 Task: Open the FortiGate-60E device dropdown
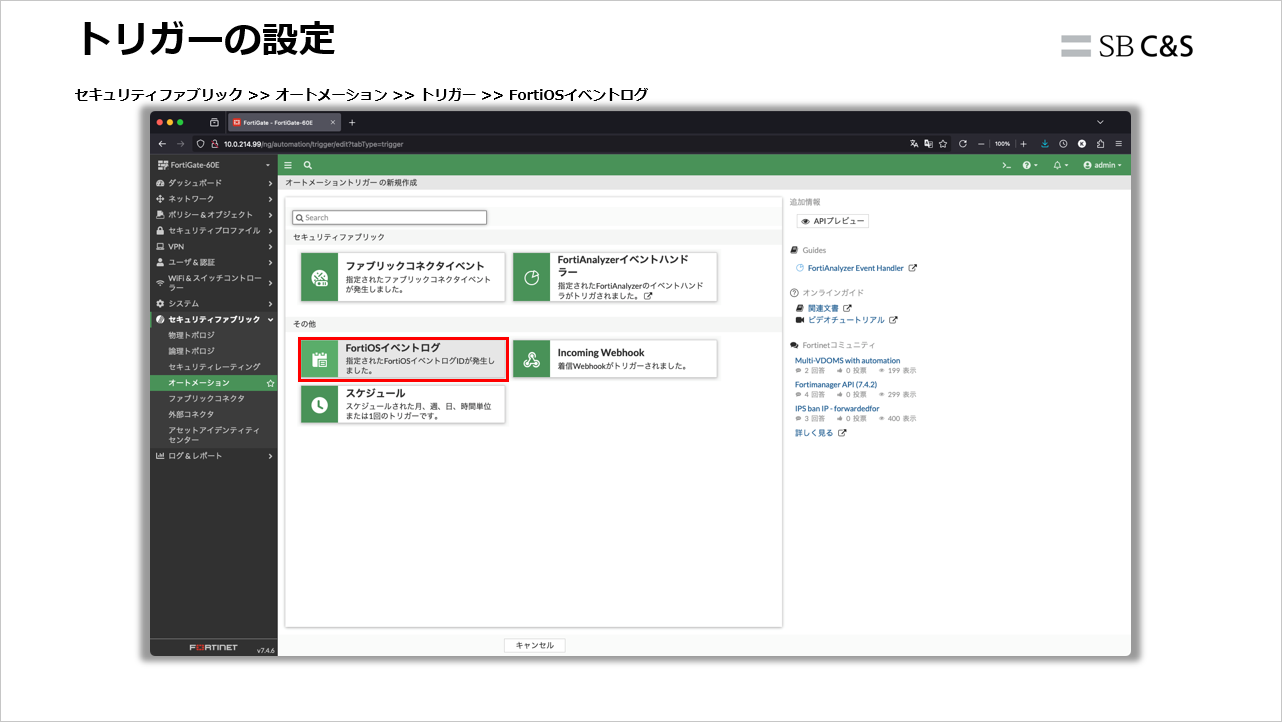(214, 165)
